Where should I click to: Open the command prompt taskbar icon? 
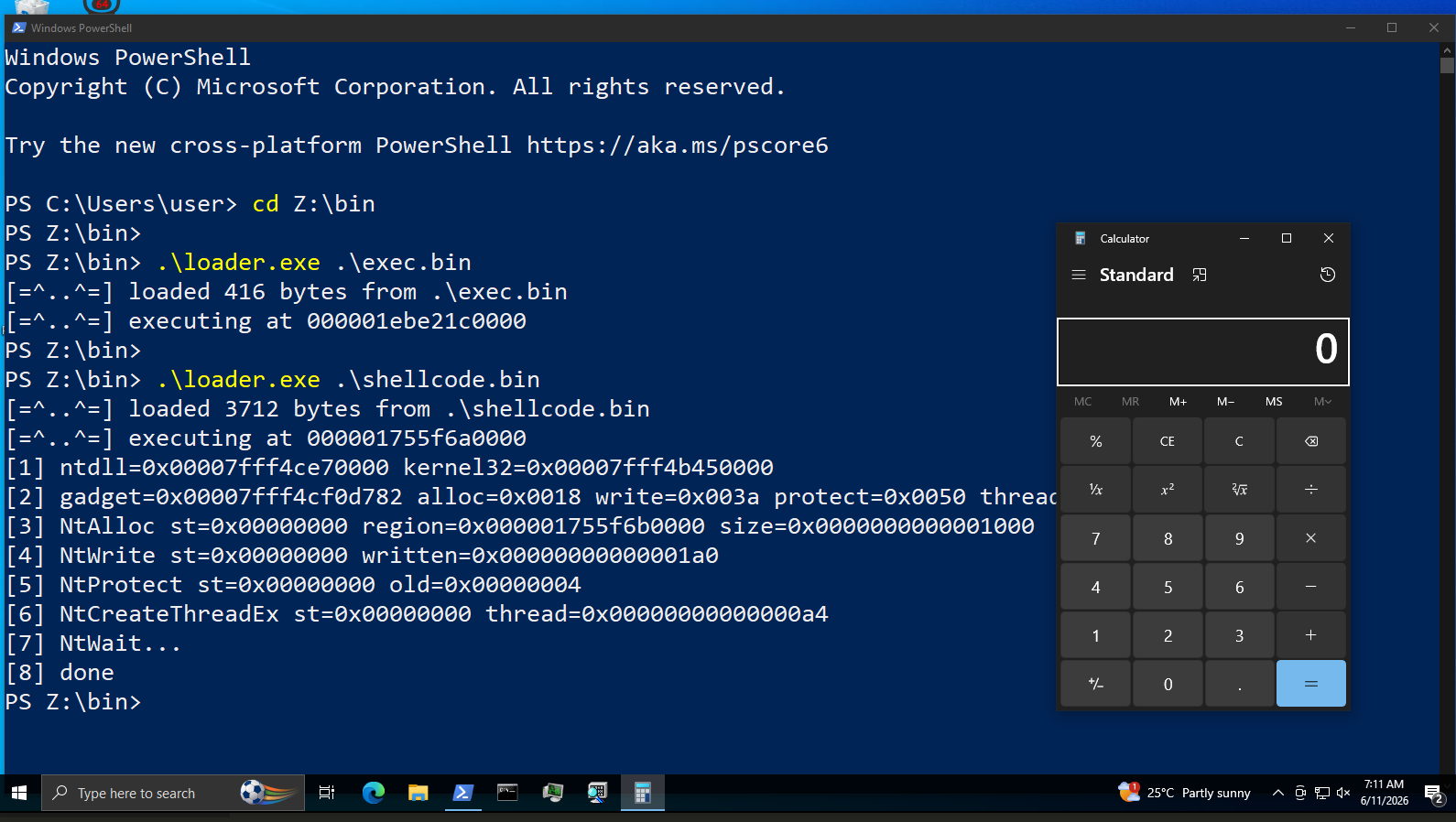[507, 793]
